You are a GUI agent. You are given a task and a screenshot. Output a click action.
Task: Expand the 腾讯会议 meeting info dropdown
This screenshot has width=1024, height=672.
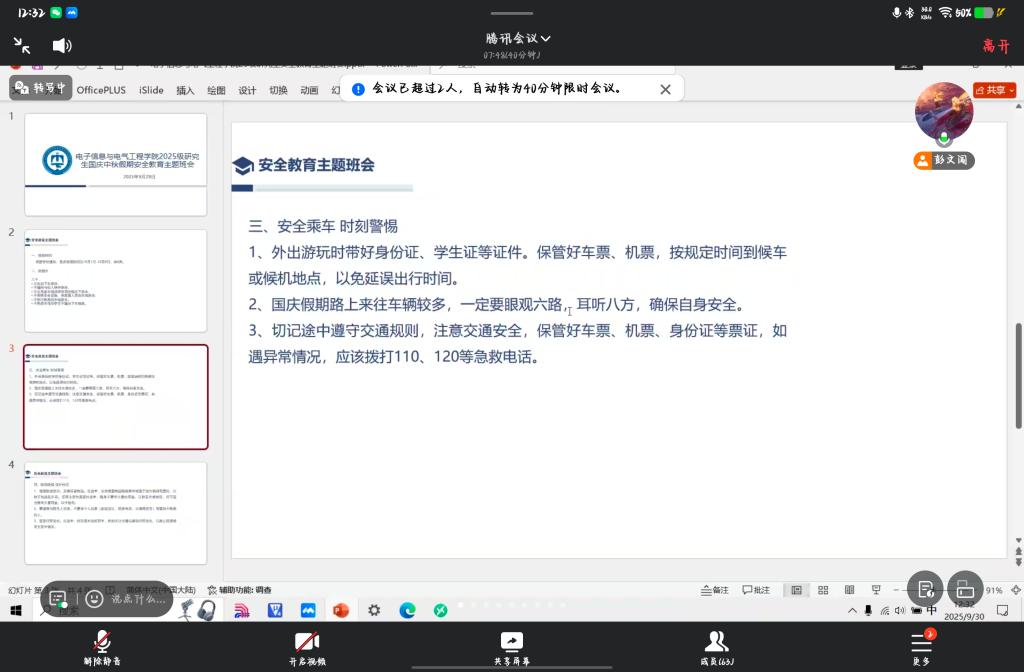pos(518,38)
